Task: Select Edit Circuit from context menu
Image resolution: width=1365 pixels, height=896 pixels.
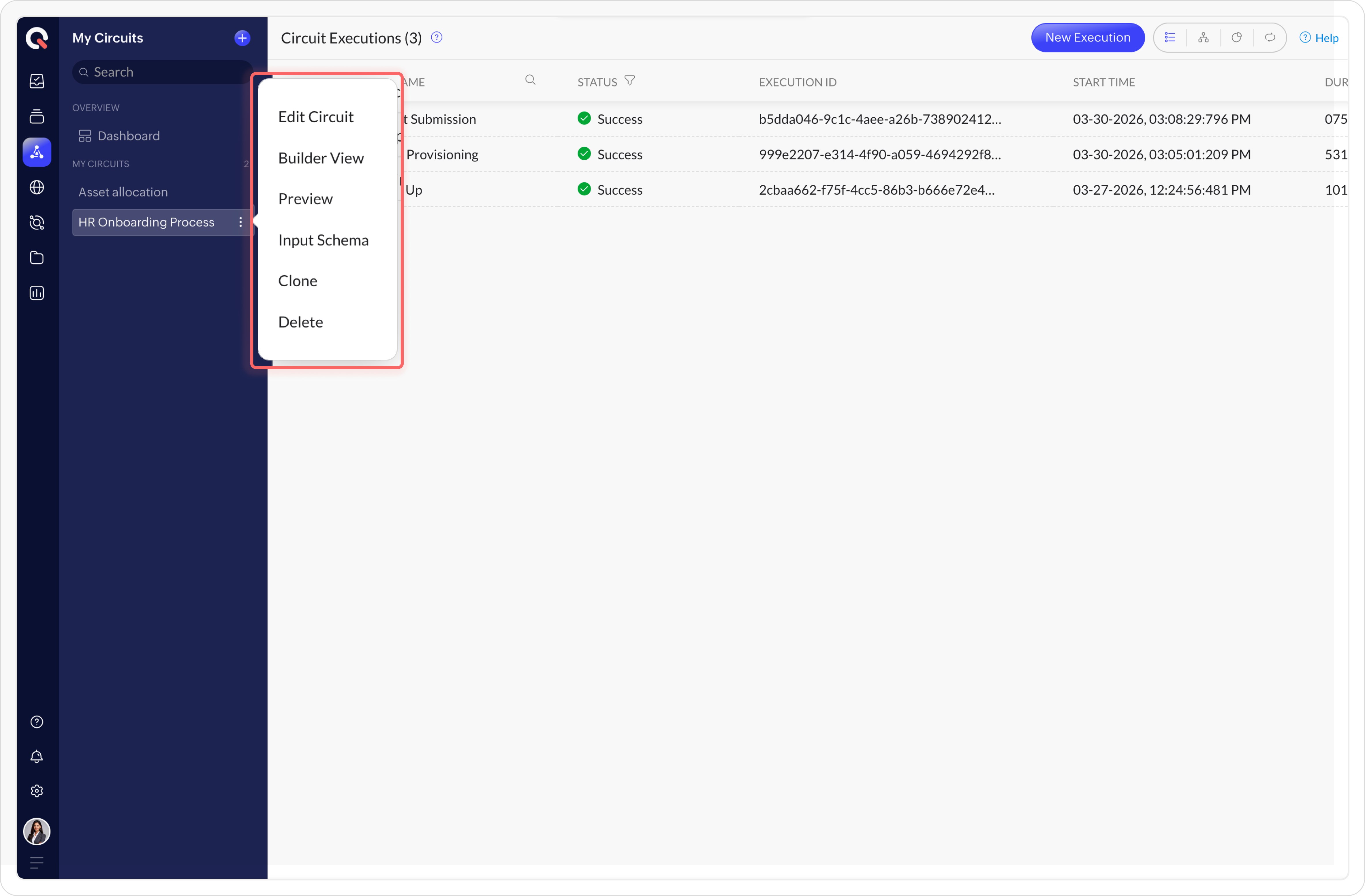Action: [x=315, y=117]
